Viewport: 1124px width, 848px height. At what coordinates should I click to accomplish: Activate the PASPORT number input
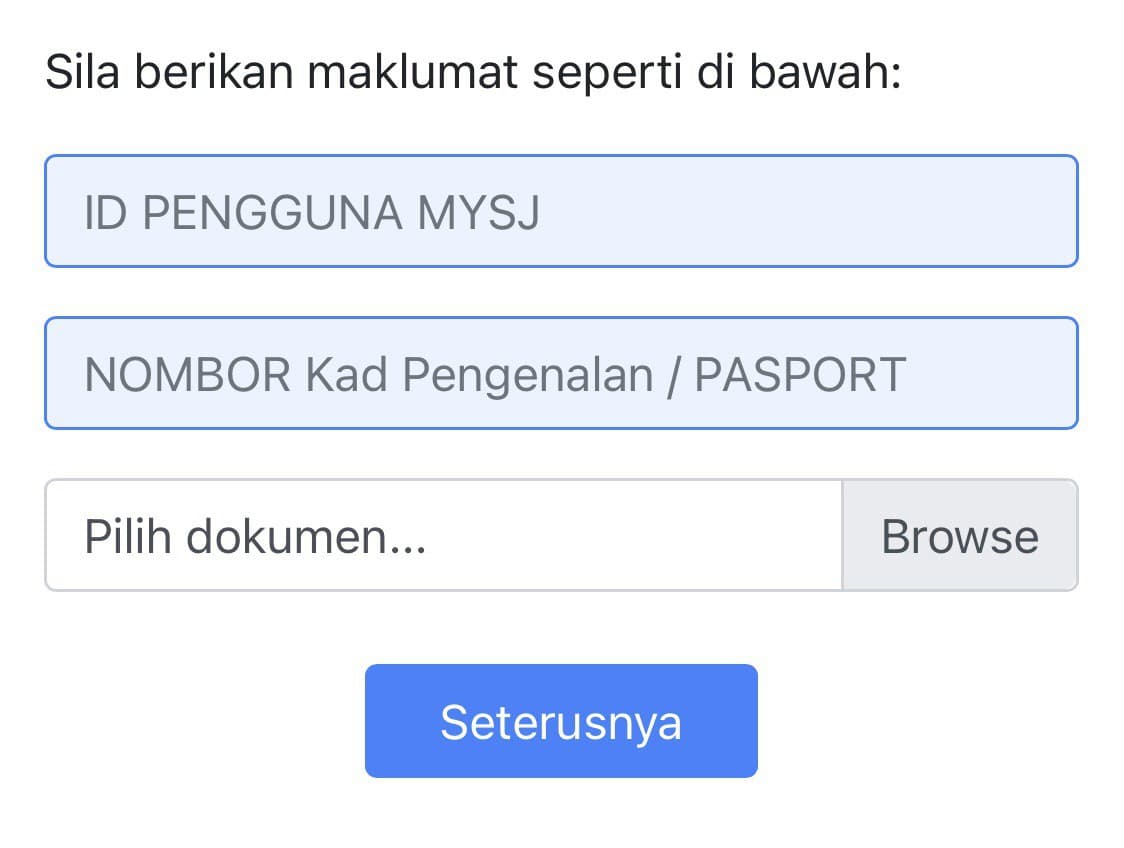pyautogui.click(x=561, y=373)
